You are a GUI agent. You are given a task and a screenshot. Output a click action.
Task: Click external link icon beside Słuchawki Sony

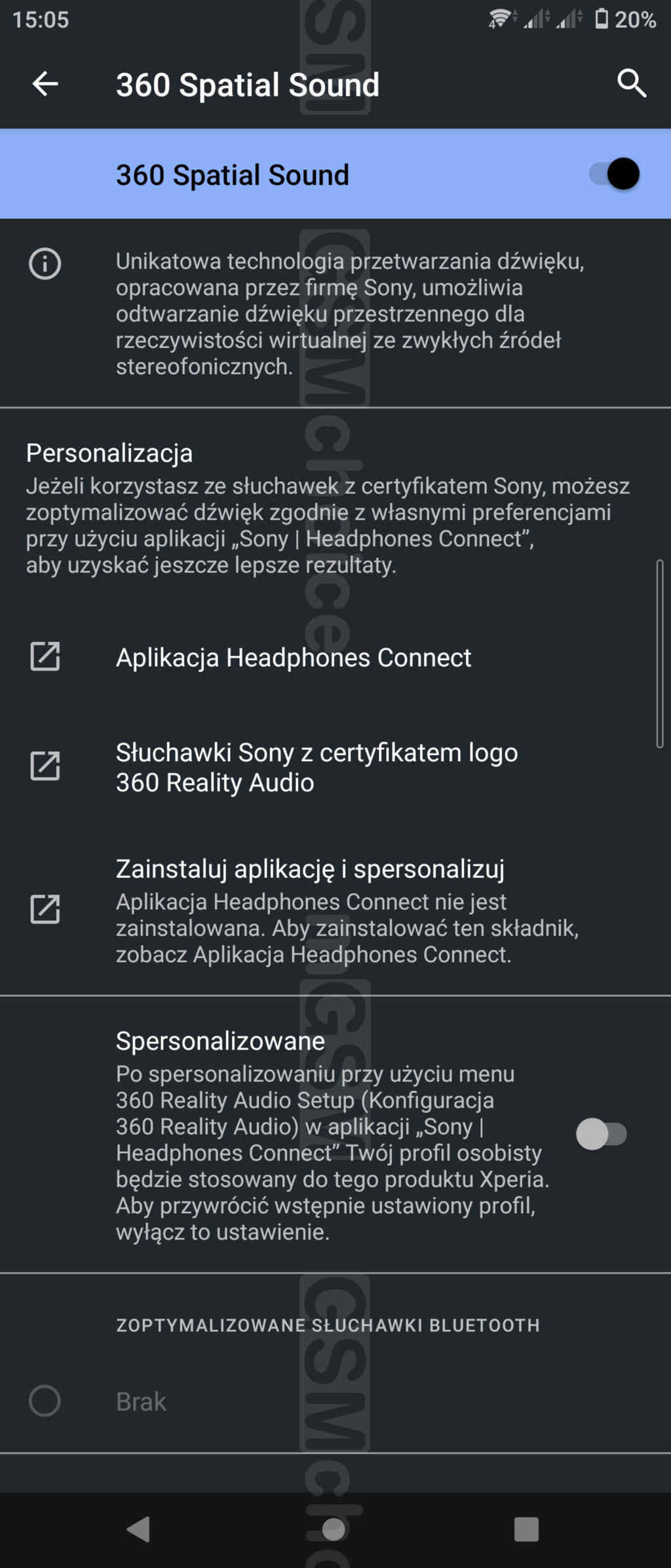[x=45, y=766]
